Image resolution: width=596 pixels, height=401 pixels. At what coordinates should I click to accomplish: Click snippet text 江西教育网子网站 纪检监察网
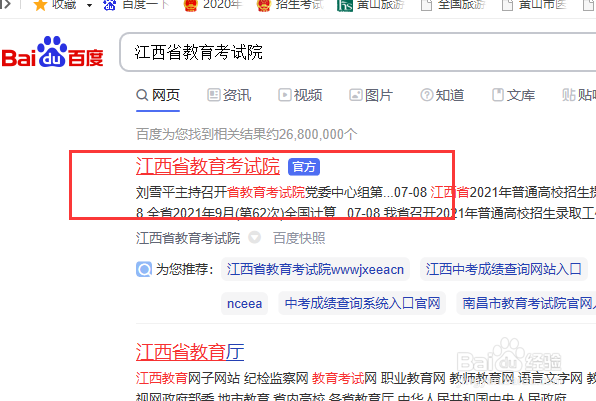[x=222, y=378]
